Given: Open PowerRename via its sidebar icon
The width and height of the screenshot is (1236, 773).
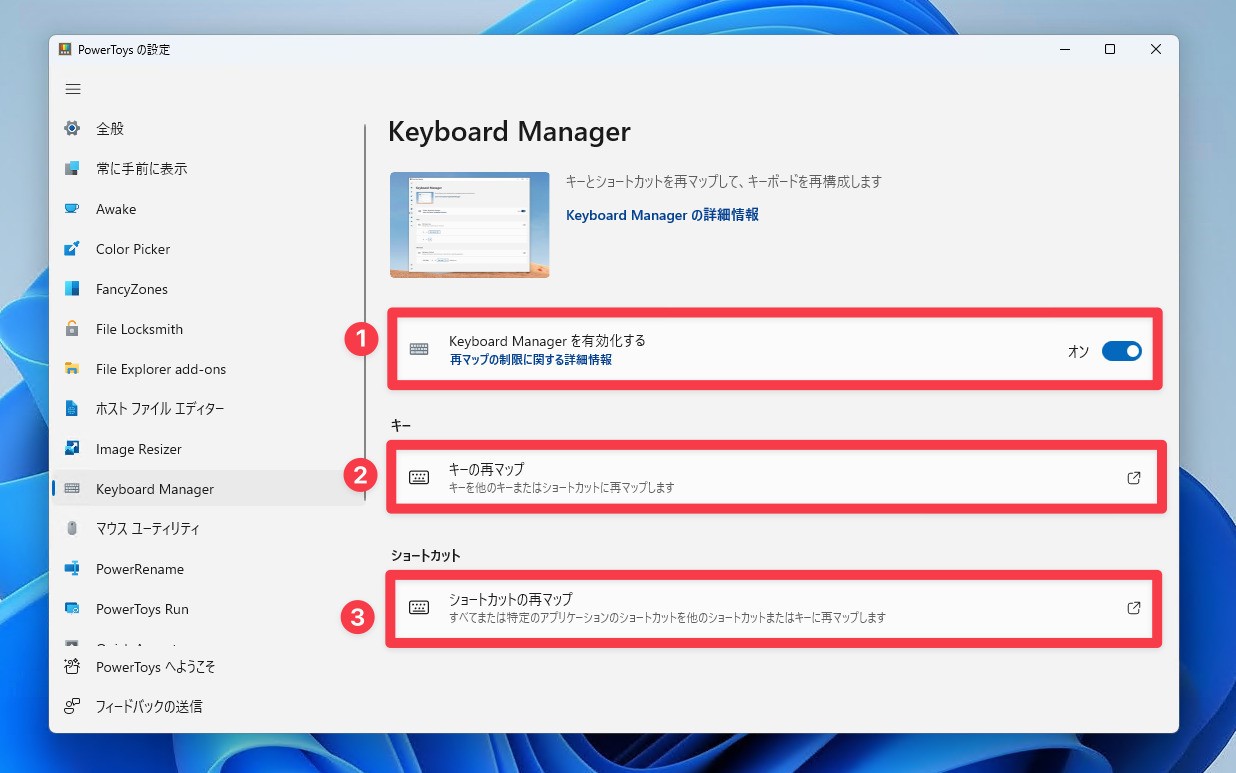Looking at the screenshot, I should point(73,569).
